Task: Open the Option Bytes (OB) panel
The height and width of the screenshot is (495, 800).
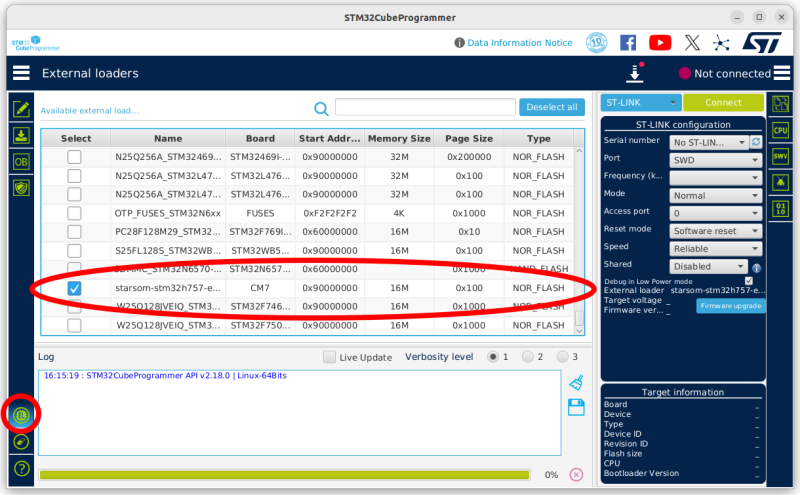Action: tap(21, 161)
